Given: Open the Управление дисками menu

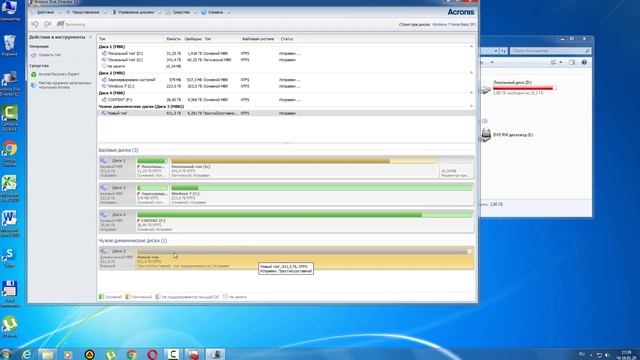Looking at the screenshot, I should coord(136,12).
